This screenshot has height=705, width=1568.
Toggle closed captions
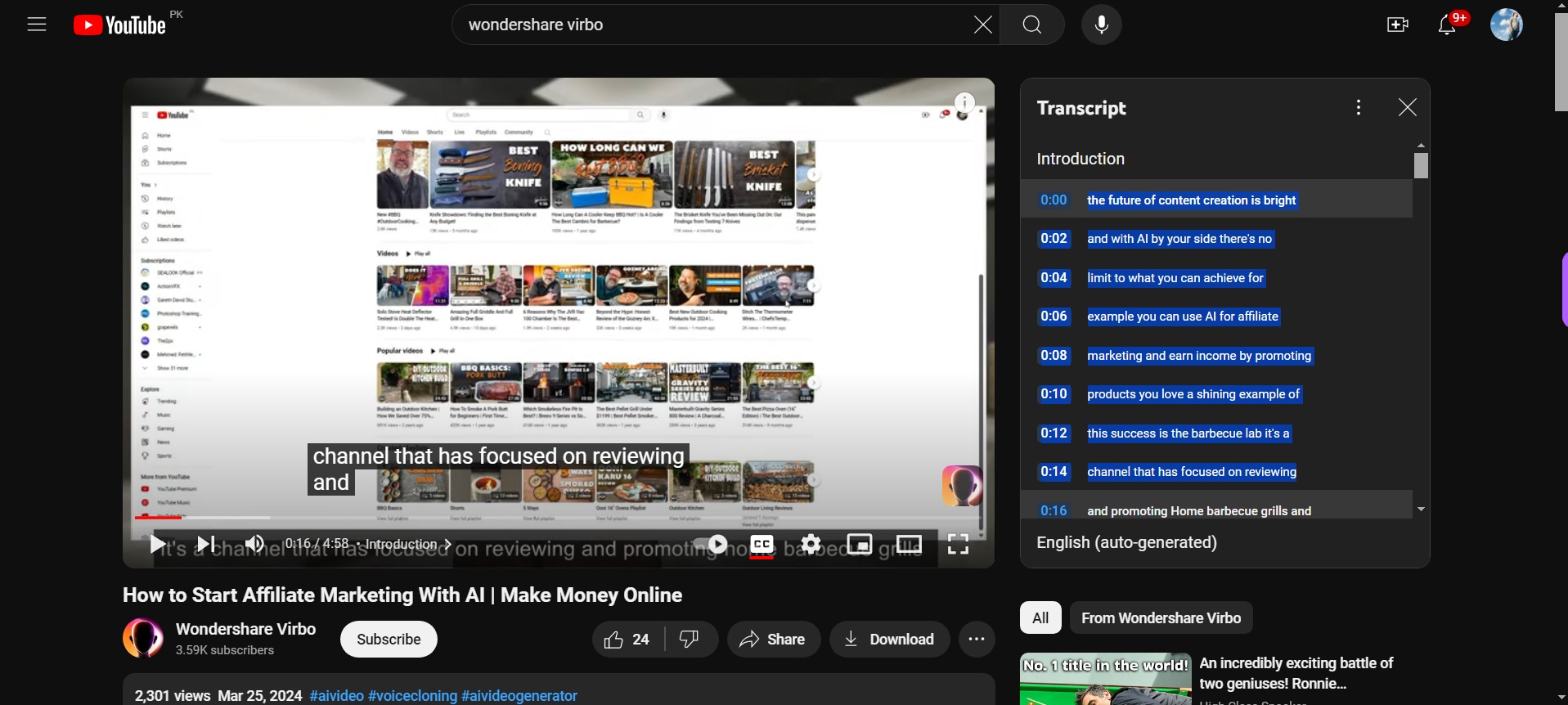pos(762,545)
